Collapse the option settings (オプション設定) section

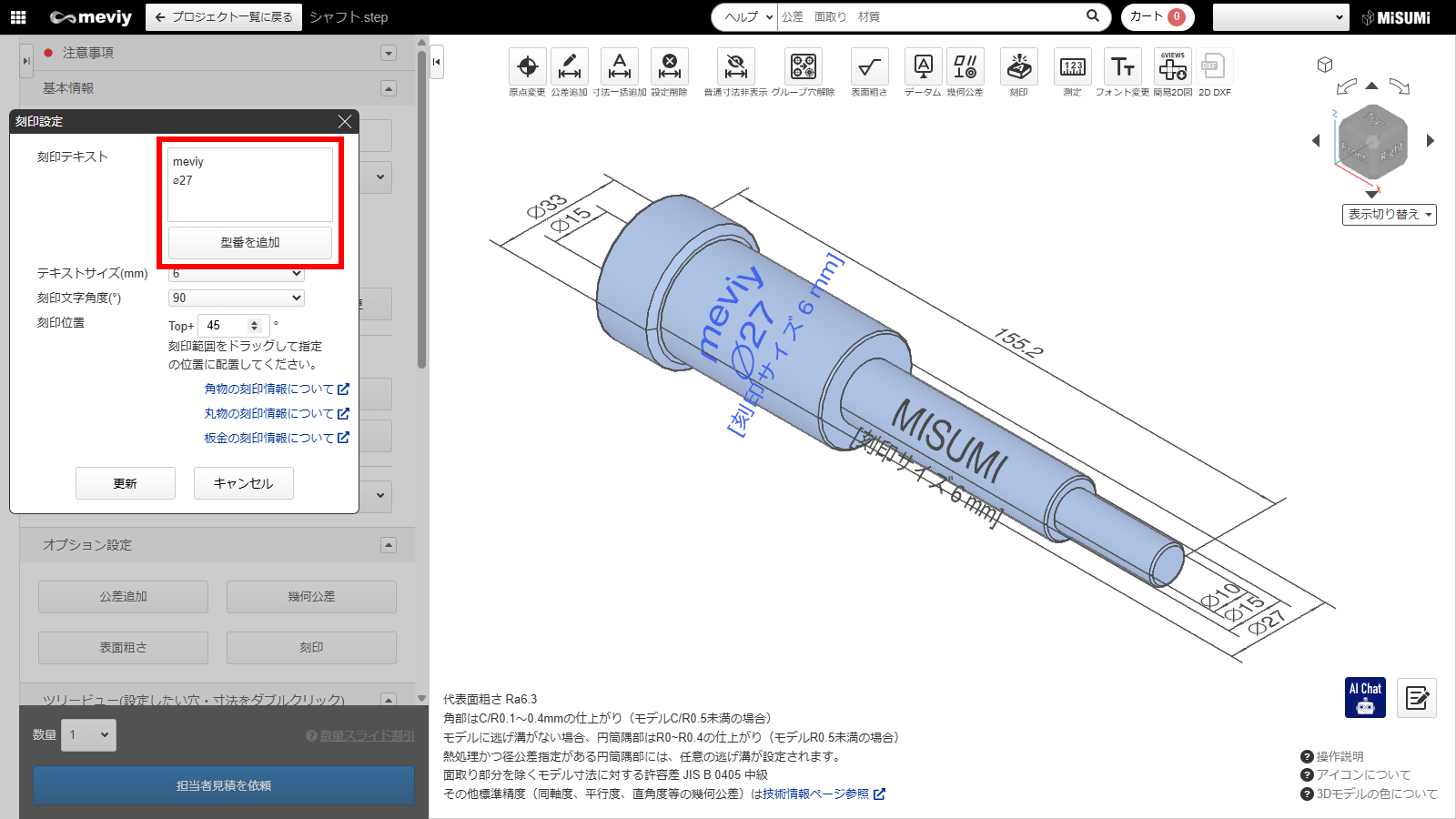click(x=389, y=545)
